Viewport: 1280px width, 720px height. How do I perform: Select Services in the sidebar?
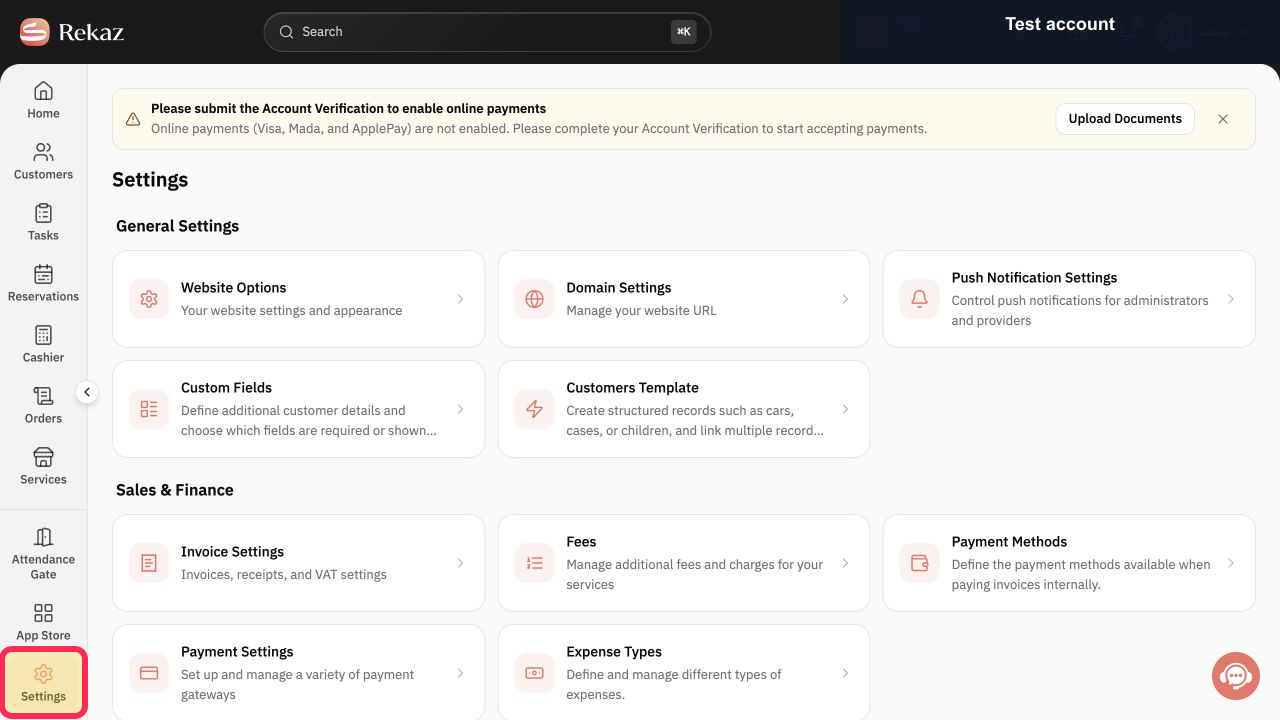(43, 466)
